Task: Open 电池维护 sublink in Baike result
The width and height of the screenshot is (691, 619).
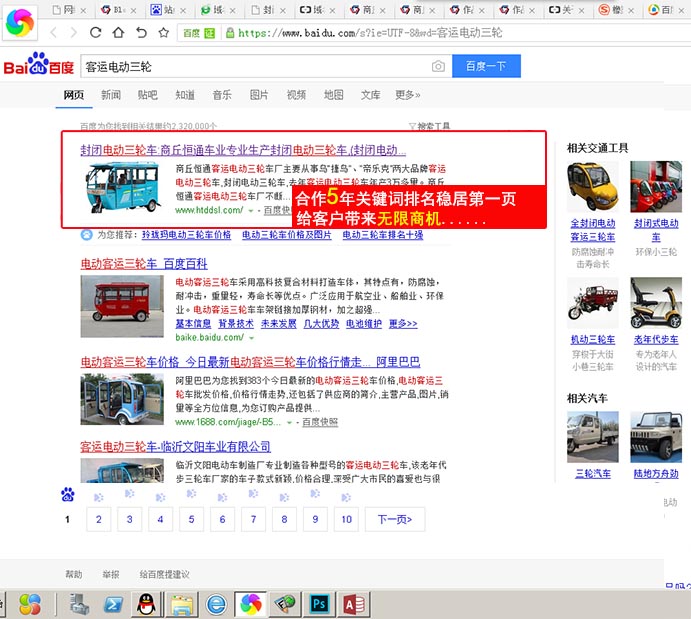Action: tap(364, 324)
